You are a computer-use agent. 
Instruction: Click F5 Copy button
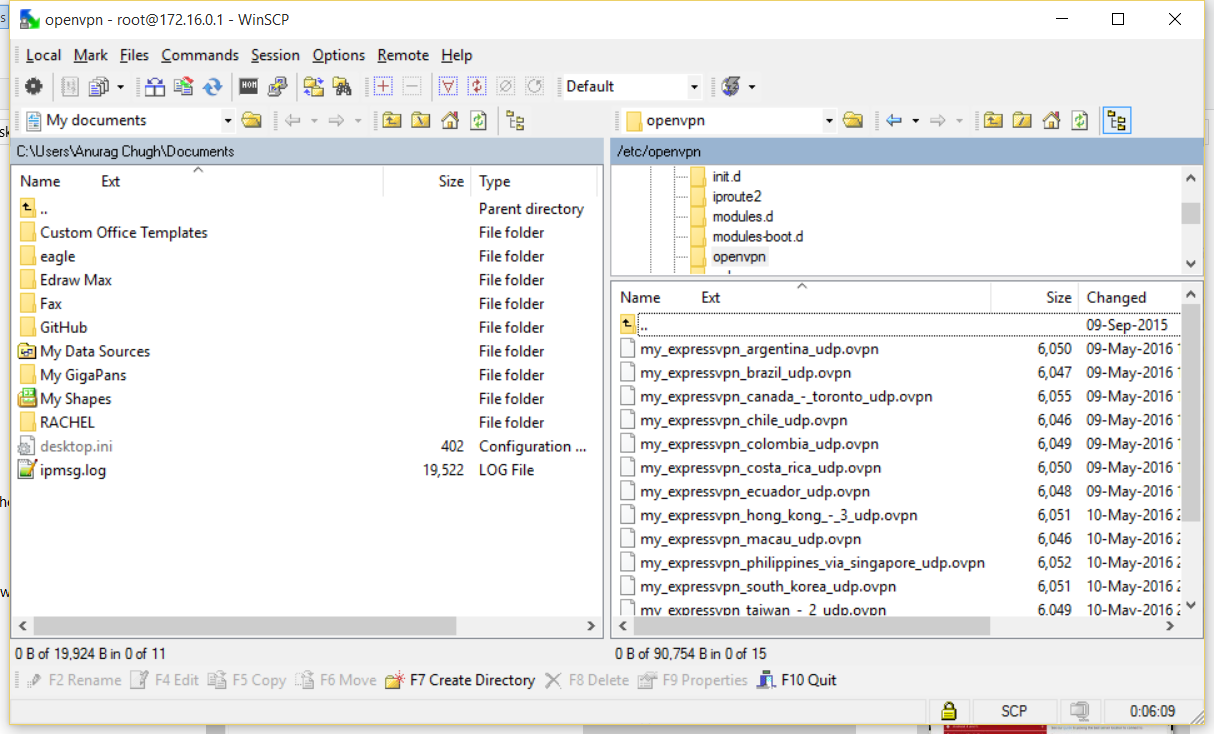[247, 680]
